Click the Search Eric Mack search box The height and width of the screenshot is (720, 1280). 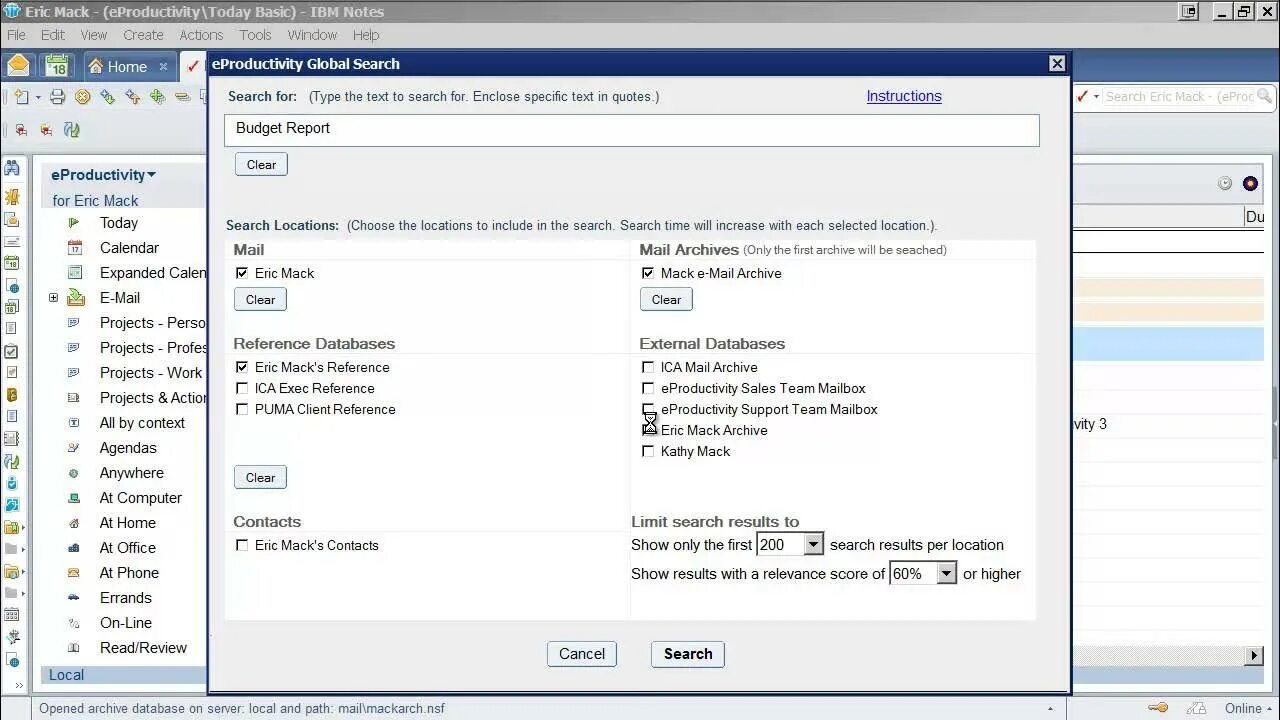[1178, 97]
